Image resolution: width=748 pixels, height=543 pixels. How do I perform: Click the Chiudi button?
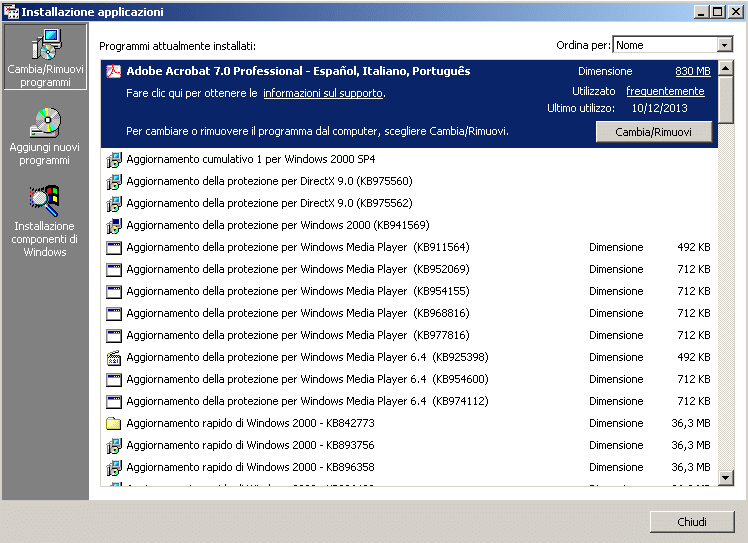click(692, 522)
